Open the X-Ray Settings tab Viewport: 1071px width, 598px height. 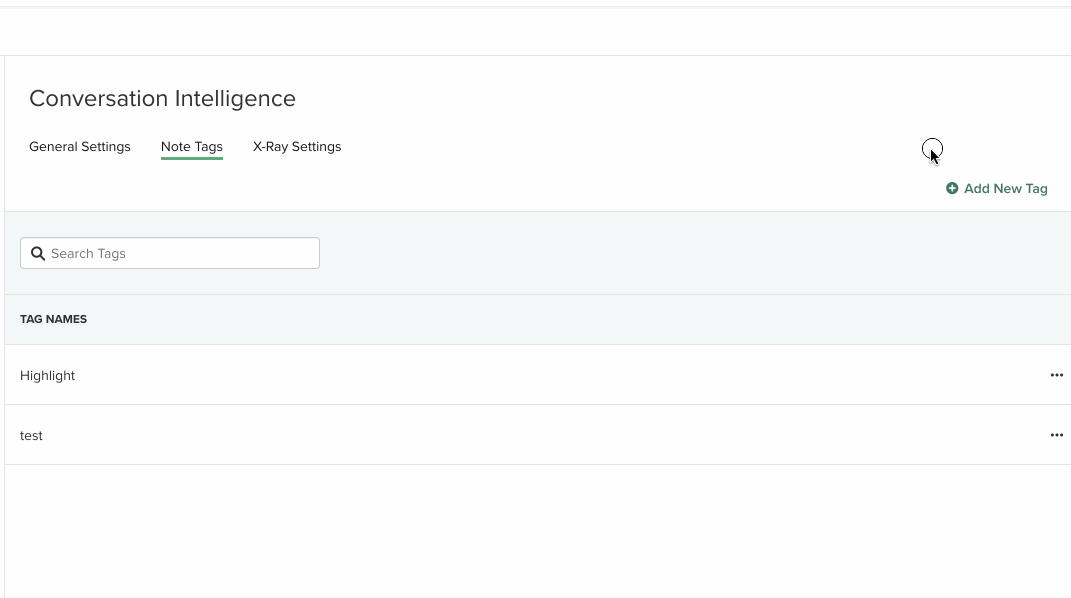[x=297, y=146]
